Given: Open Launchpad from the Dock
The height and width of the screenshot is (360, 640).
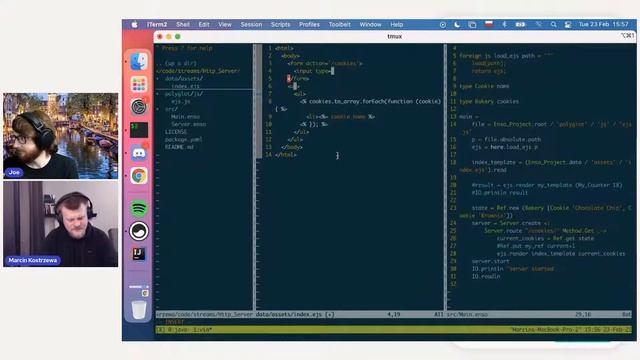Looking at the screenshot, I should pyautogui.click(x=139, y=84).
